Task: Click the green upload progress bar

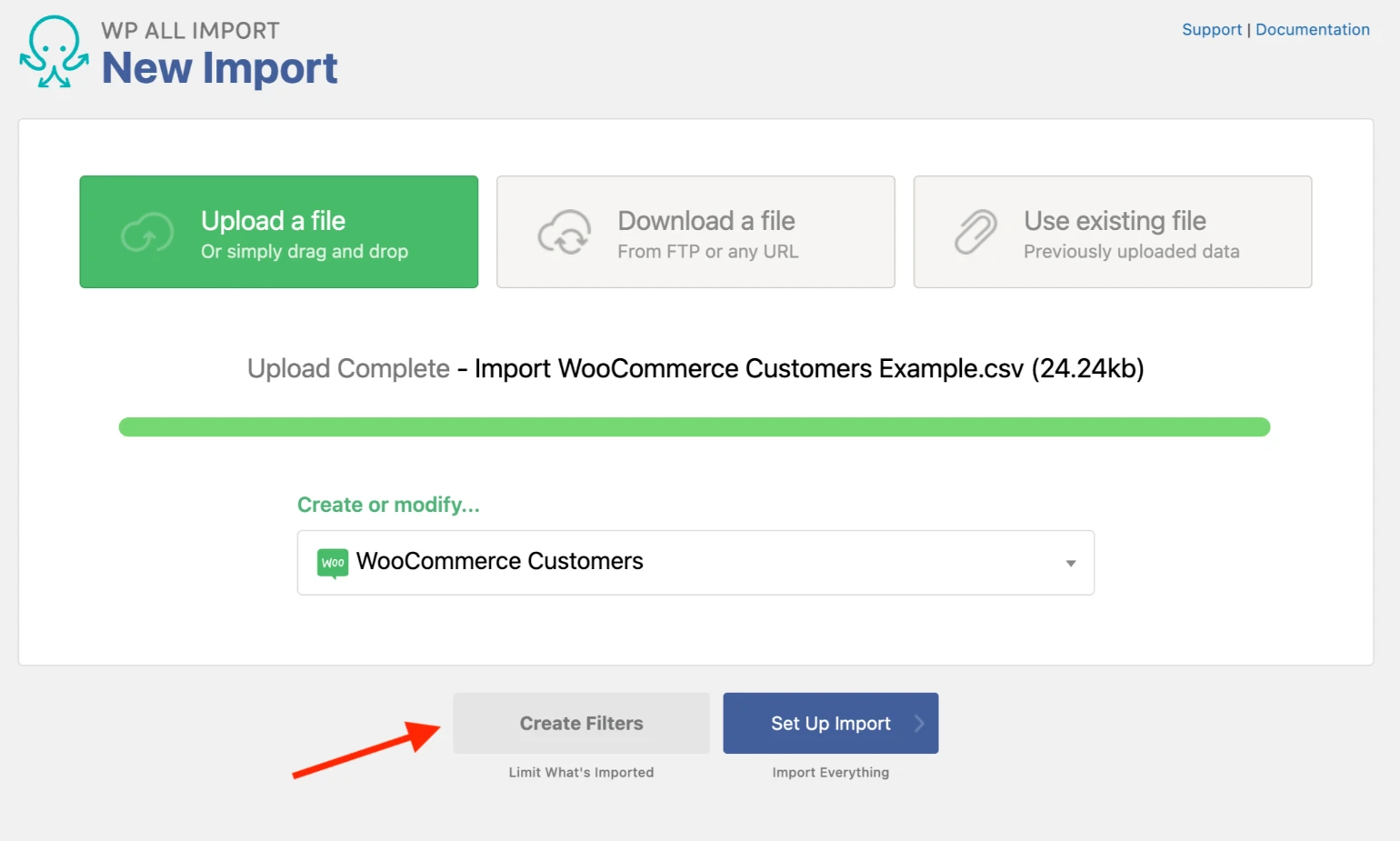Action: point(695,427)
